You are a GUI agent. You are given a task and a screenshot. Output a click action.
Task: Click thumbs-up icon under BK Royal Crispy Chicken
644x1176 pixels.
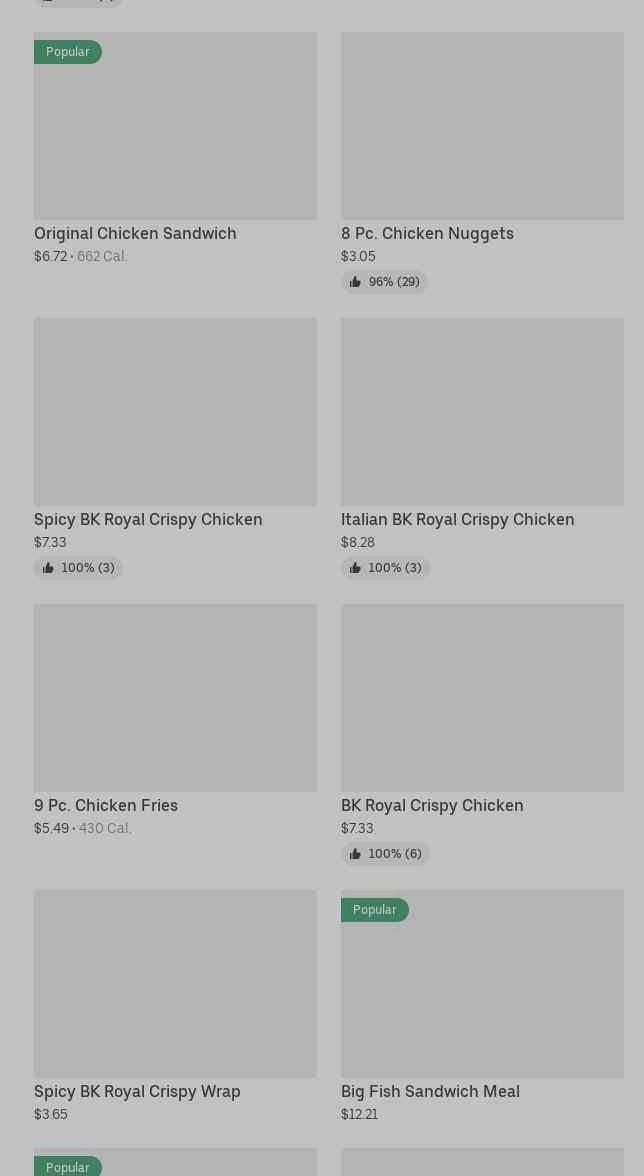coord(355,854)
